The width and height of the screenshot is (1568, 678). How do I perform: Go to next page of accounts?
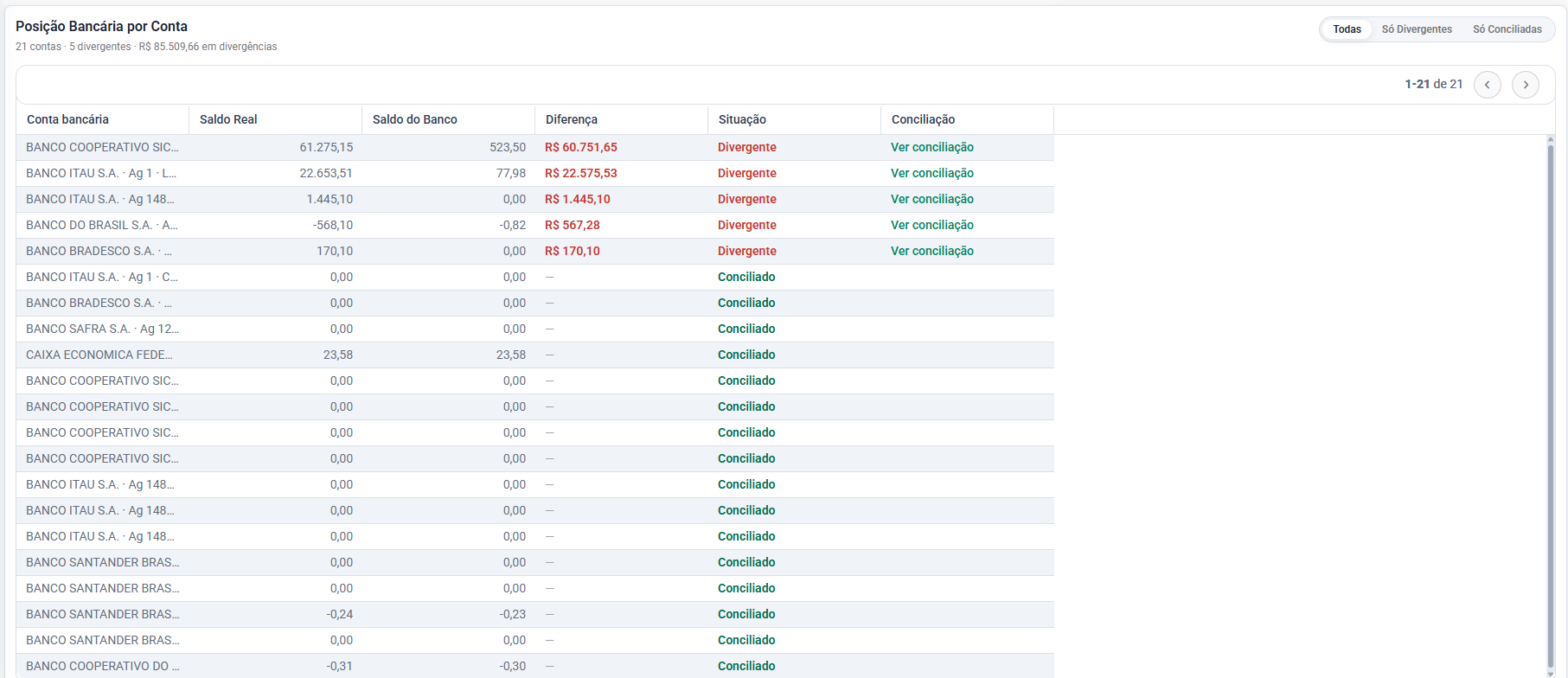coord(1526,85)
